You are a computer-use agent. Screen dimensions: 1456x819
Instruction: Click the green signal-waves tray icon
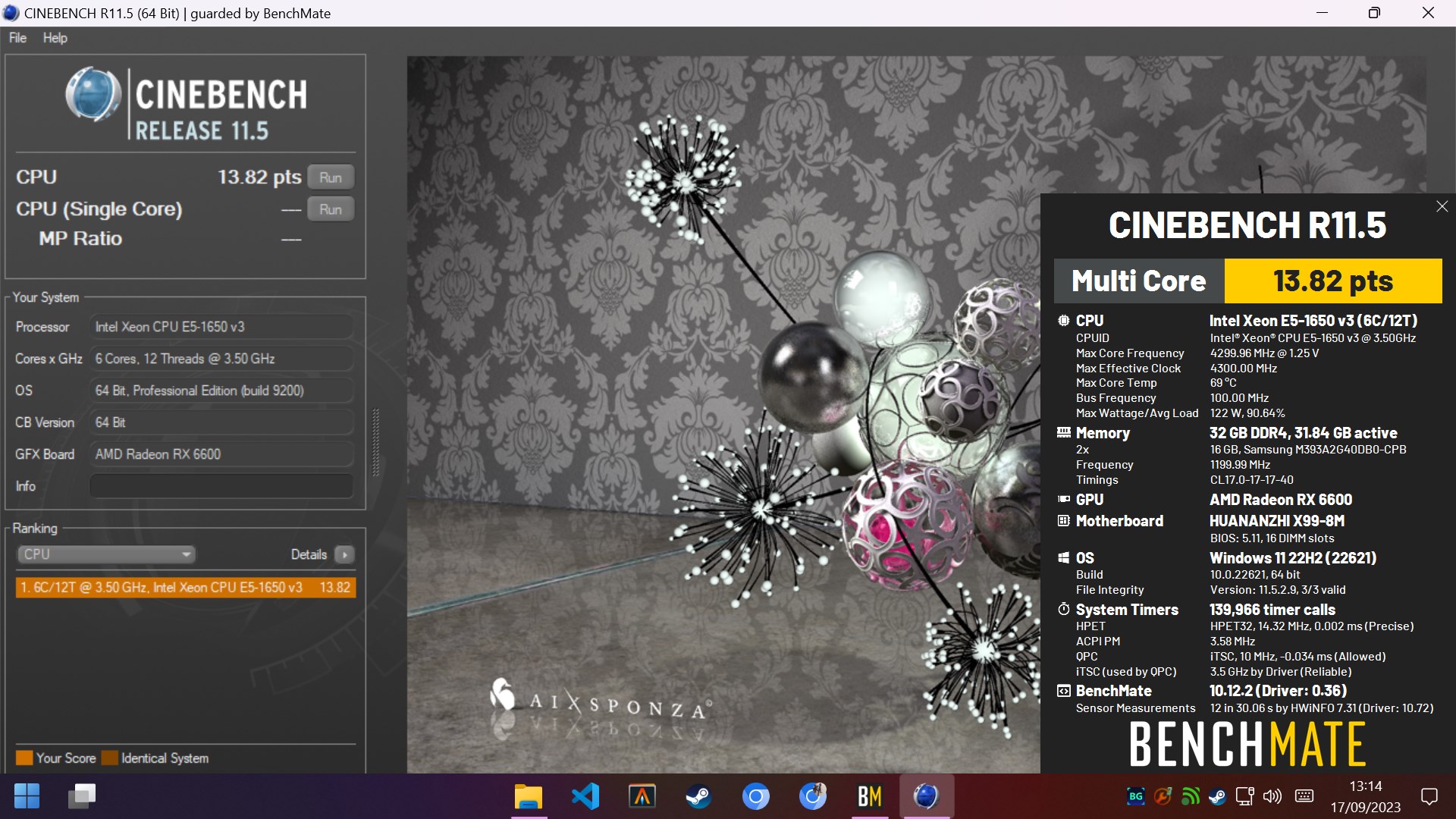click(x=1191, y=796)
